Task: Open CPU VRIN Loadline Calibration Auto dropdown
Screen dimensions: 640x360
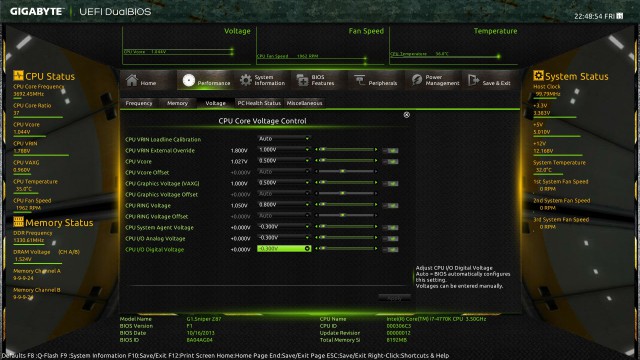Action: [284, 139]
